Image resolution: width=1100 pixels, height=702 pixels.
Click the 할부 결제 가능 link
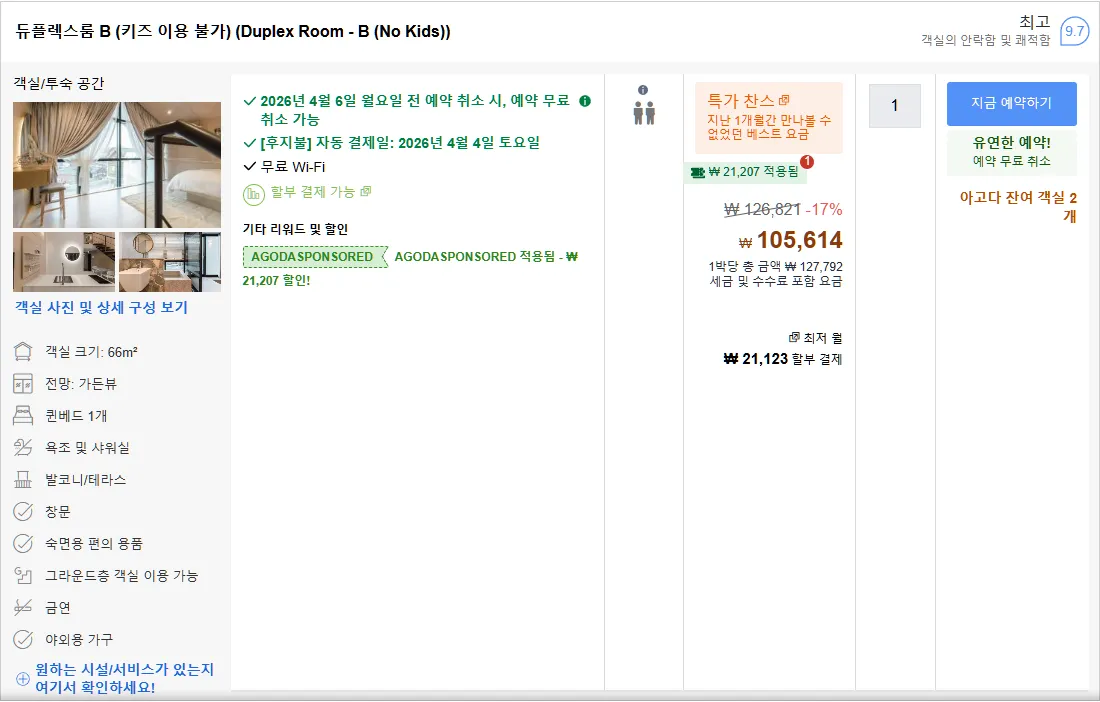313,191
